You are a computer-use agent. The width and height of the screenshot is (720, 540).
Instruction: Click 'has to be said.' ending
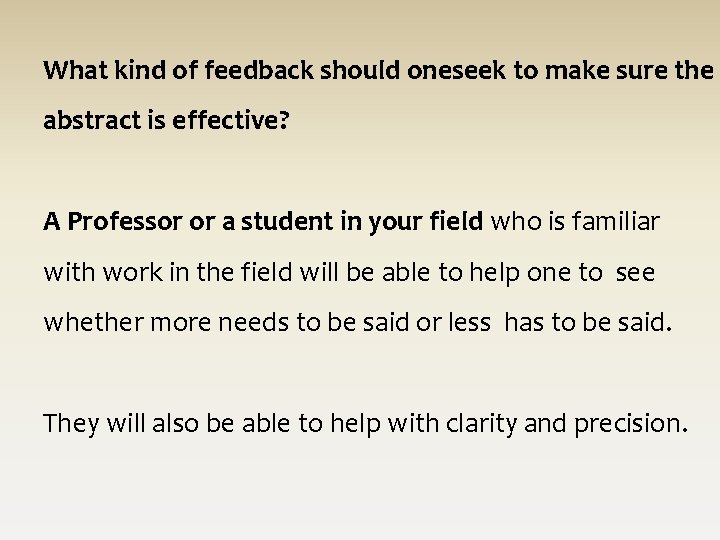pyautogui.click(x=588, y=322)
